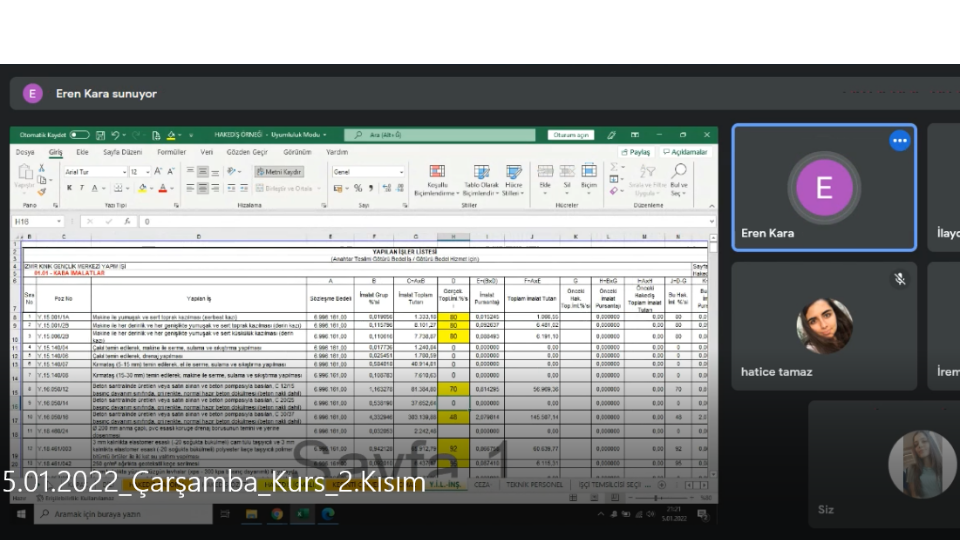Screen dimensions: 960x540
Task: Toggle bold (K) formatting
Action: 69,189
